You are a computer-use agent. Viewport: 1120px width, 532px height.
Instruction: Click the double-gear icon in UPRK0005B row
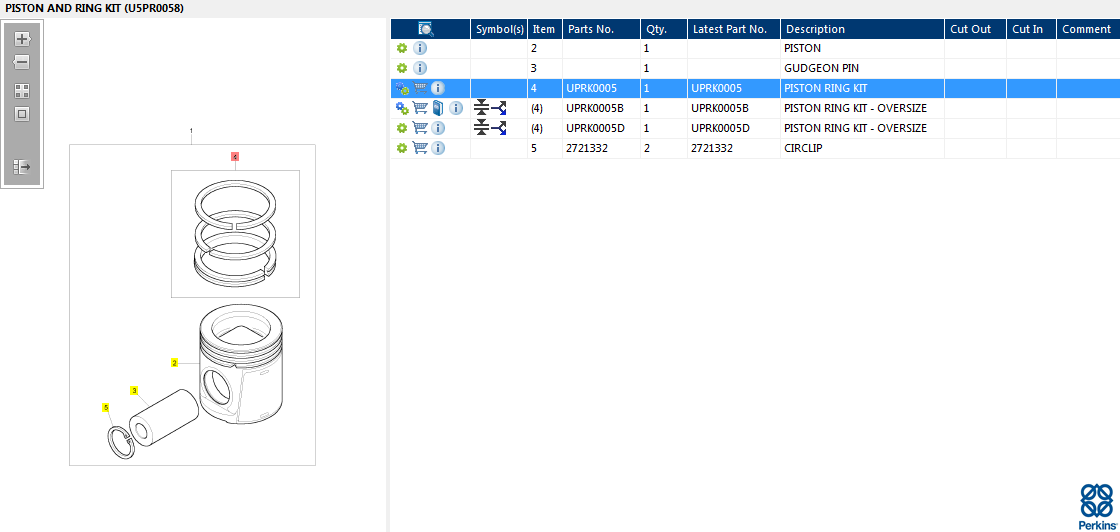tap(402, 109)
